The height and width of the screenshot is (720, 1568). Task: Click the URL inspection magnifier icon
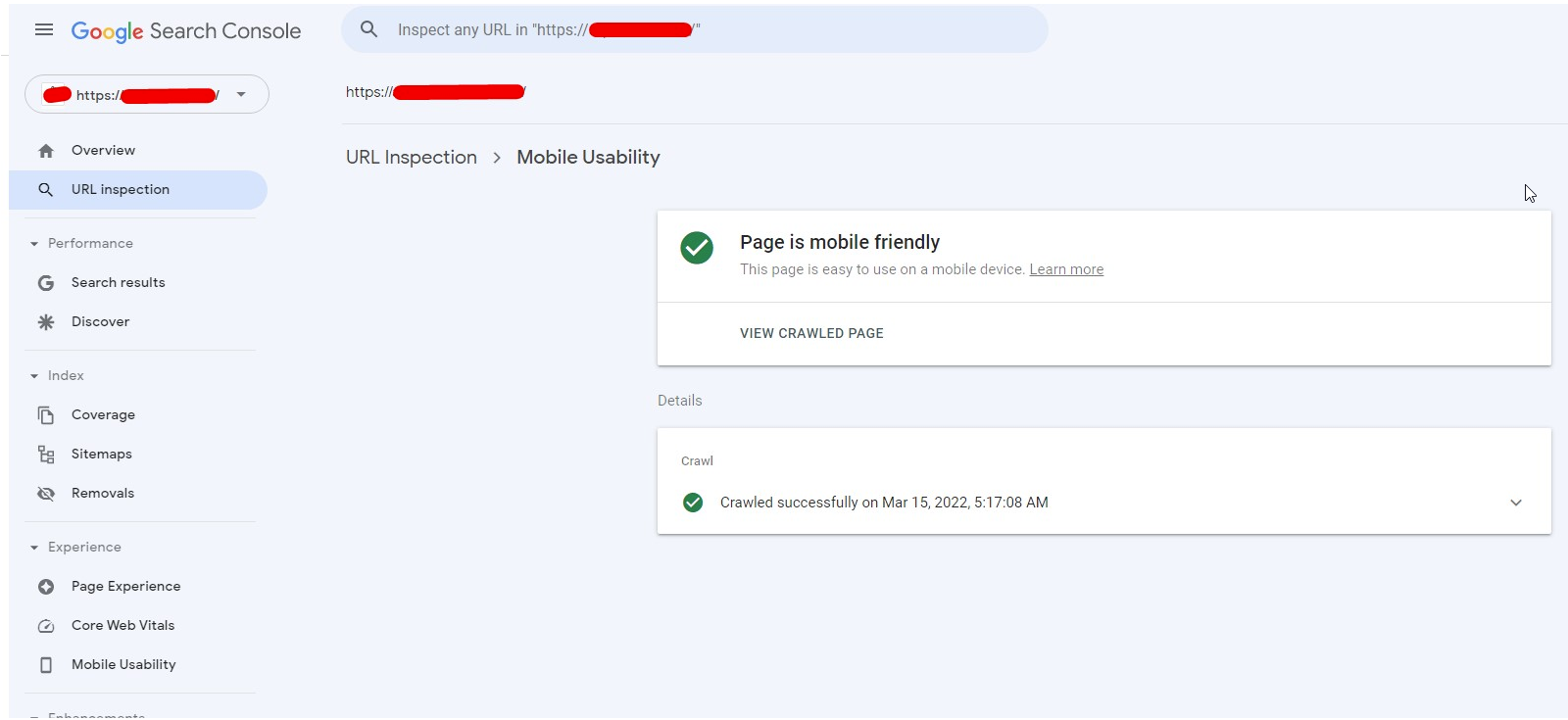coord(46,190)
